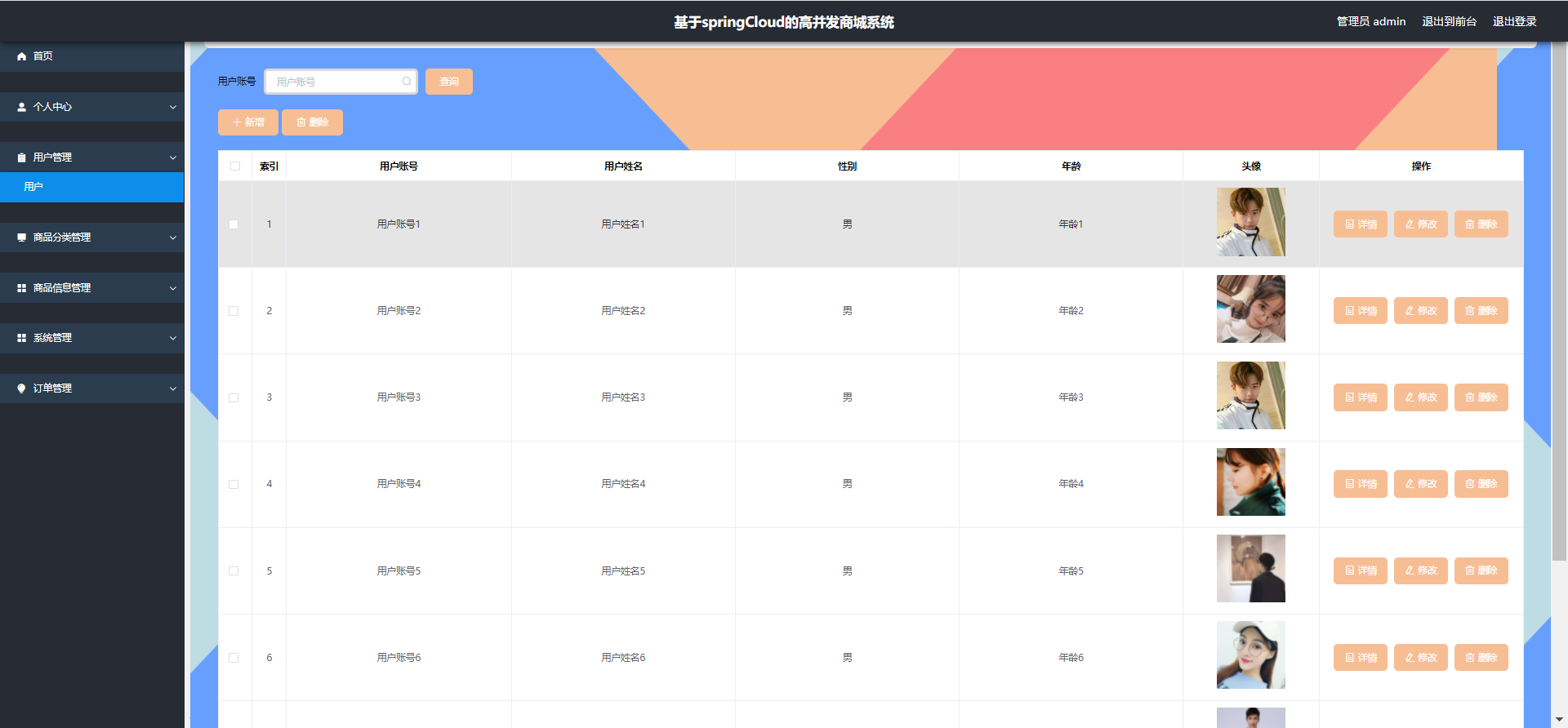Check the checkbox for row 用户账号6
Image resolution: width=1568 pixels, height=728 pixels.
234,658
